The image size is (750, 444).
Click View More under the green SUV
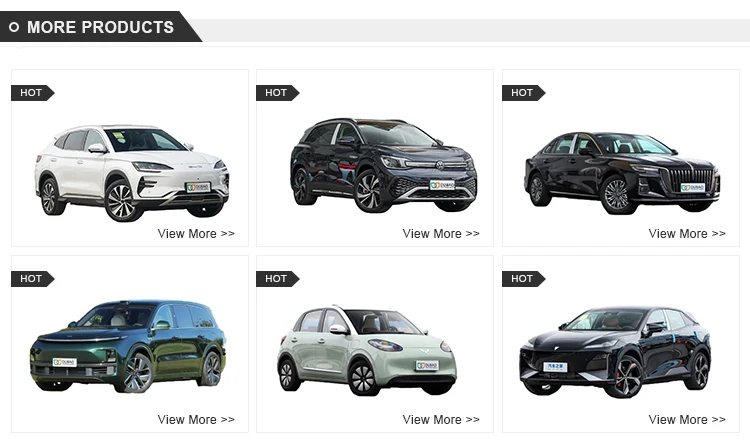click(x=196, y=420)
